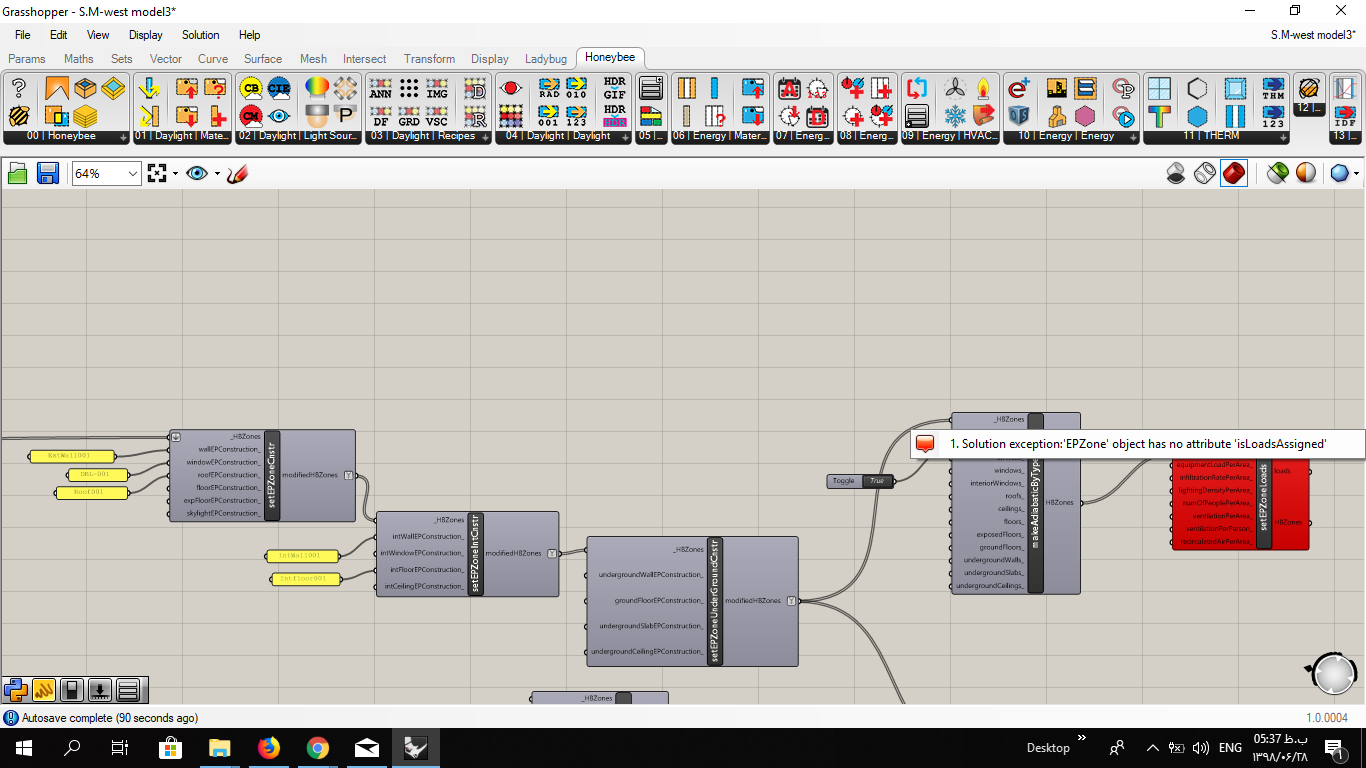This screenshot has width=1366, height=768.
Task: Toggle preview selected objects only
Action: tap(1277, 173)
